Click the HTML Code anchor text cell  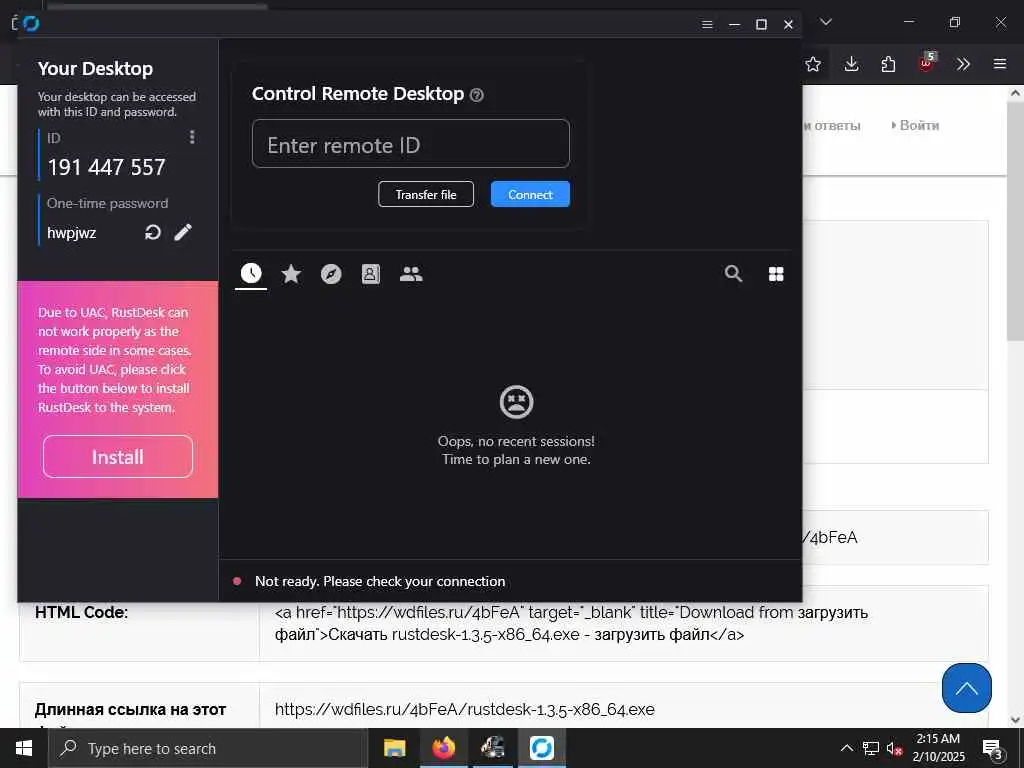coord(623,623)
